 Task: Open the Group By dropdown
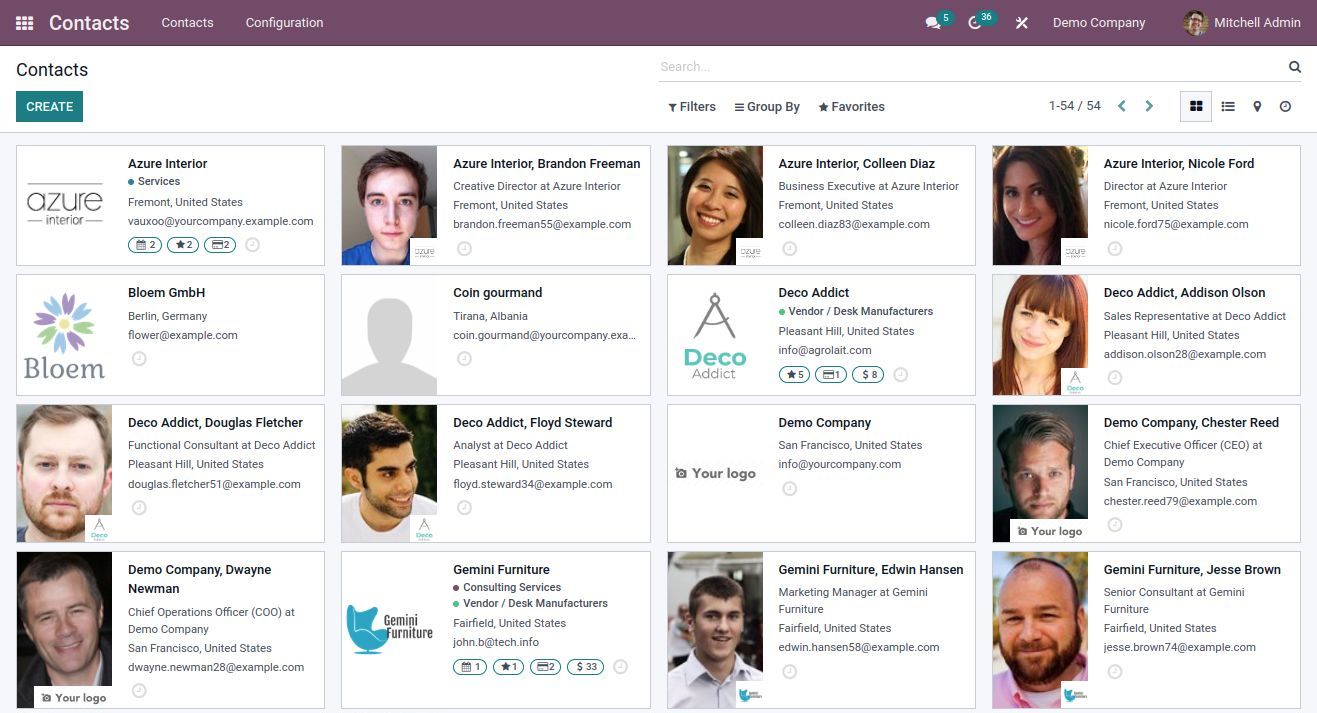(767, 107)
